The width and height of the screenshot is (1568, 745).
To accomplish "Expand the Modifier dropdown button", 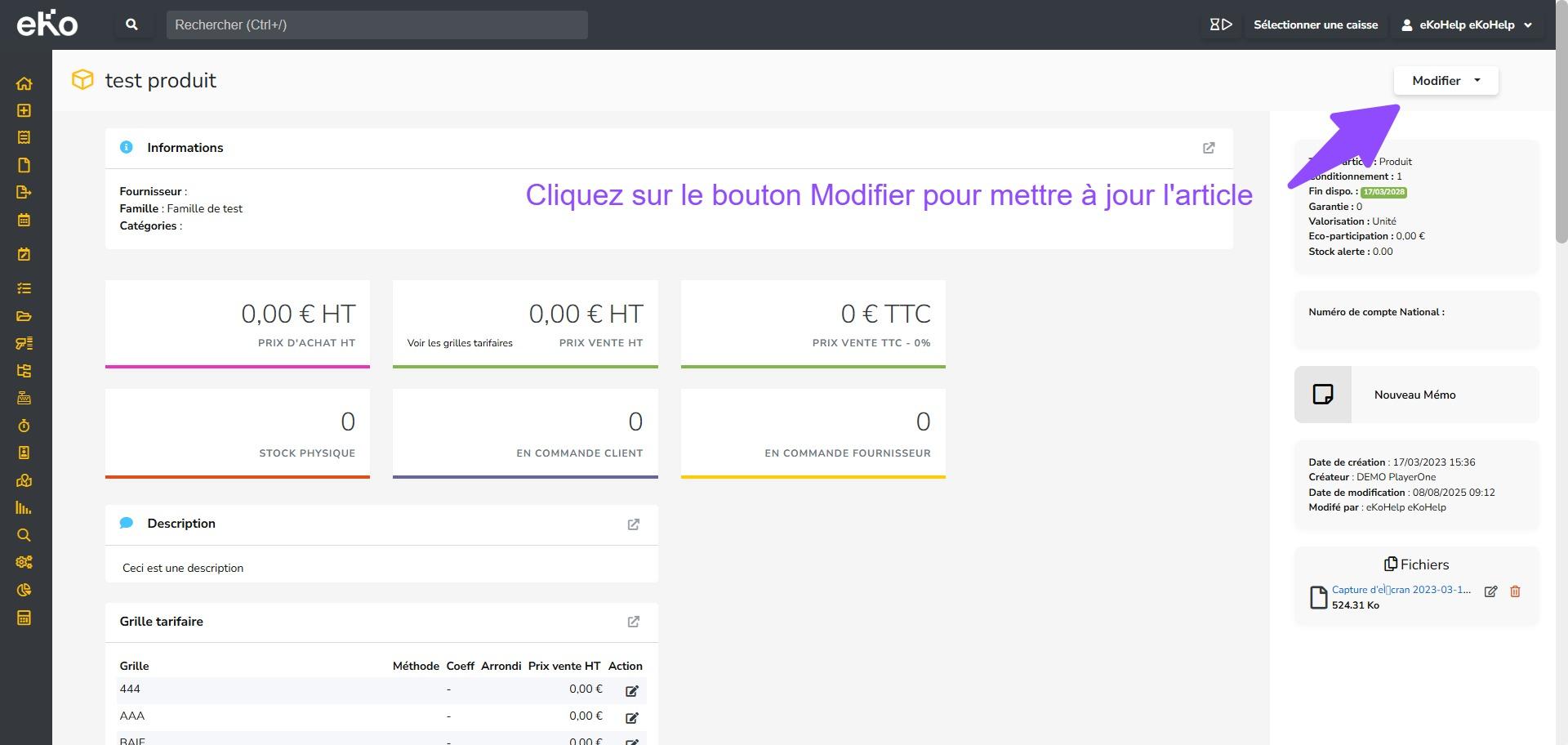I will (x=1445, y=81).
